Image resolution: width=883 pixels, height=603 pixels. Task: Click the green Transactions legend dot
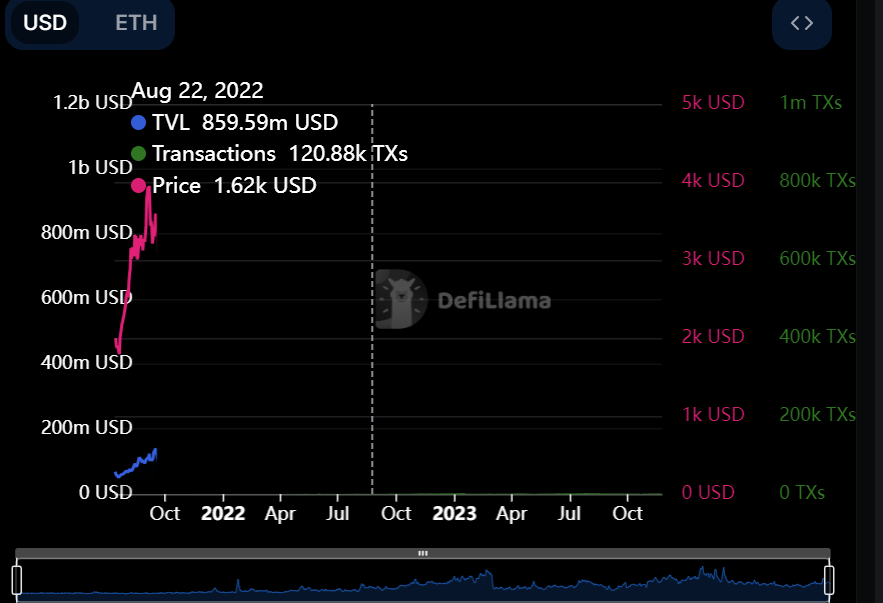click(139, 154)
